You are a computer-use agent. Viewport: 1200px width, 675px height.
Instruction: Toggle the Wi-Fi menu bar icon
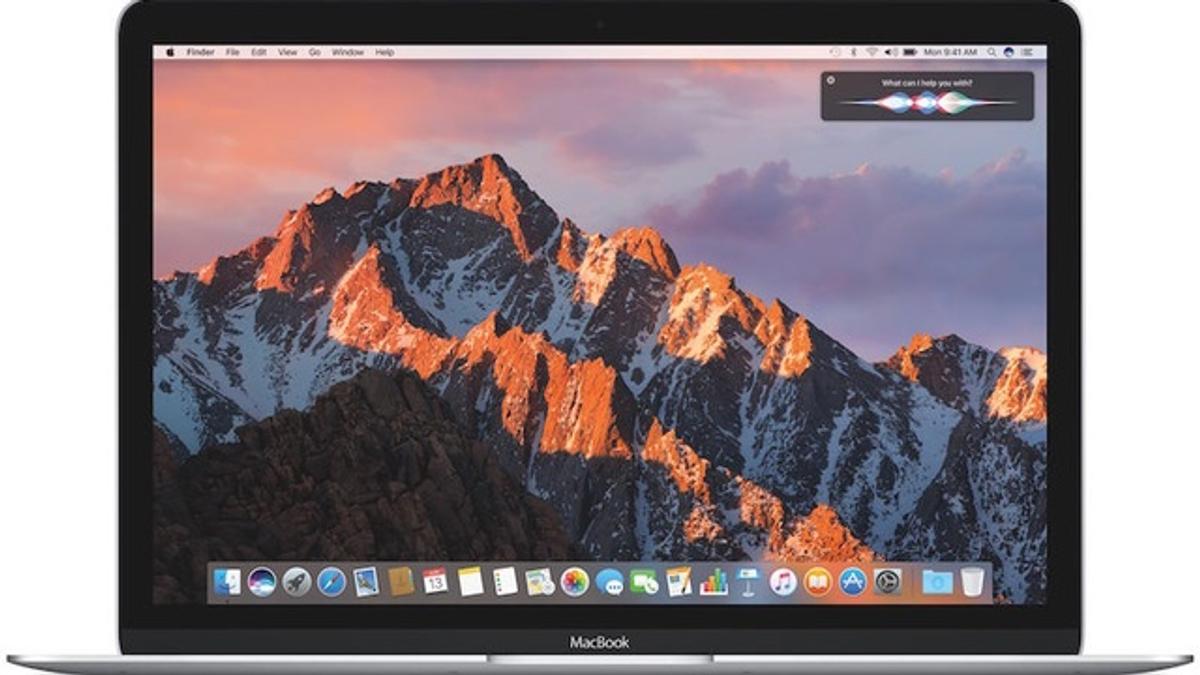click(x=871, y=51)
